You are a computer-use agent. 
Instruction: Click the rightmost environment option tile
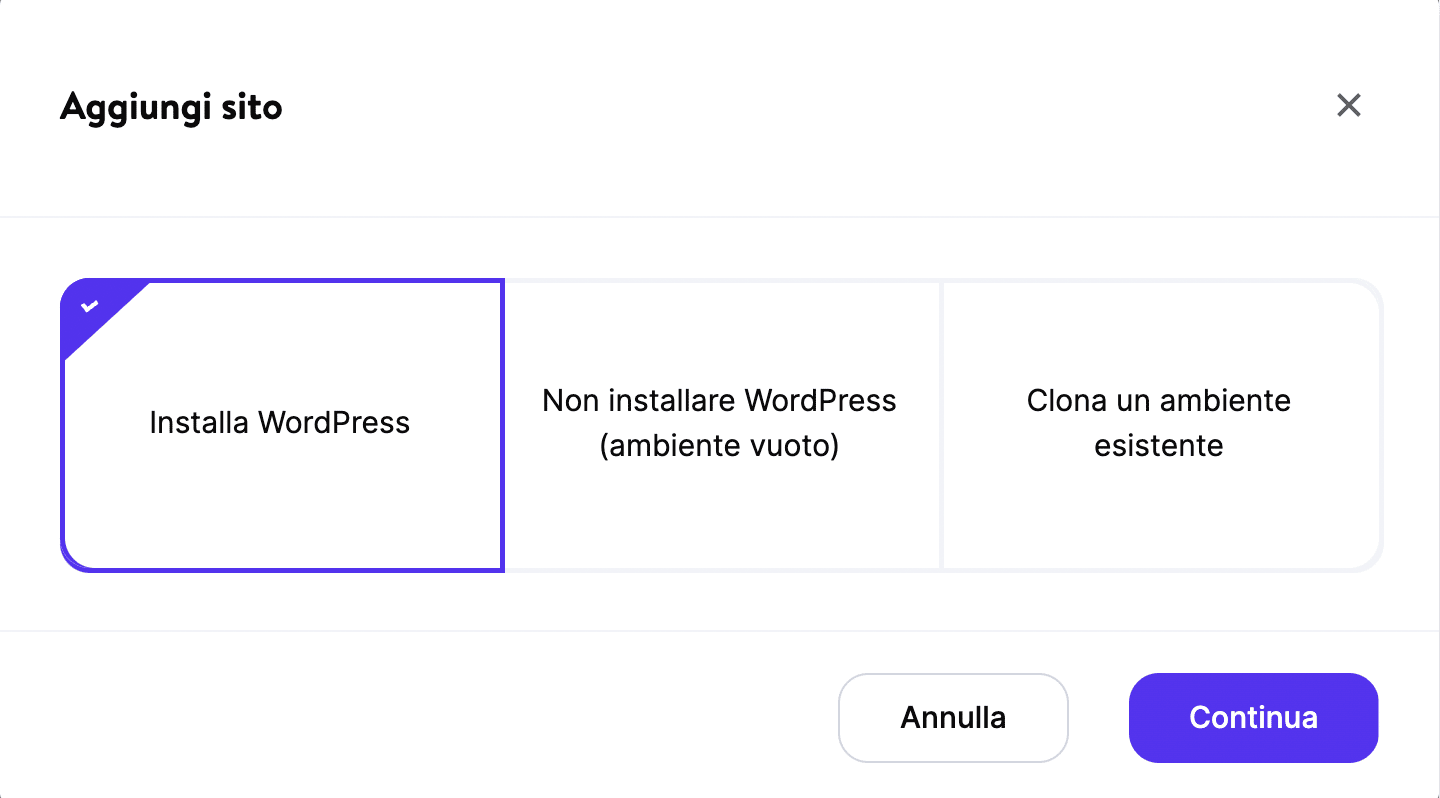(x=1158, y=423)
